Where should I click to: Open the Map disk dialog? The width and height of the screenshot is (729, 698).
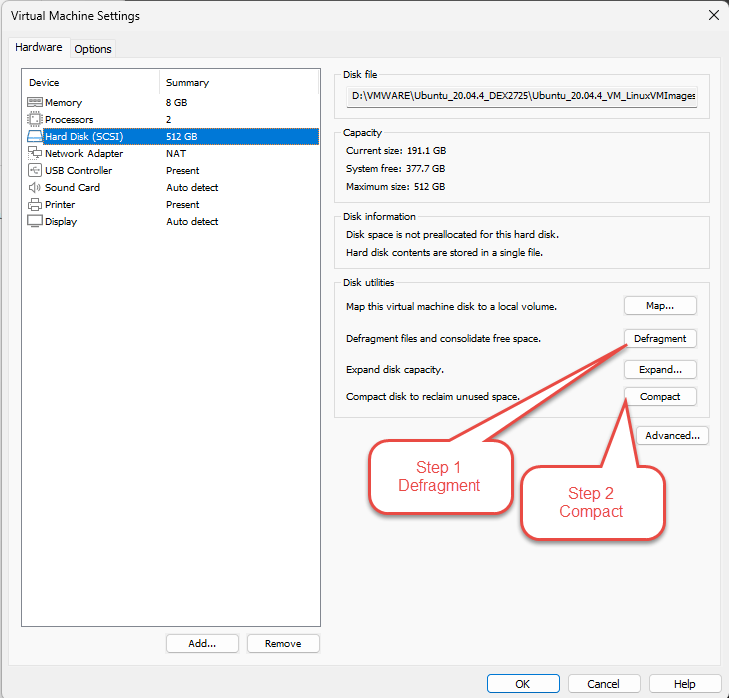660,306
